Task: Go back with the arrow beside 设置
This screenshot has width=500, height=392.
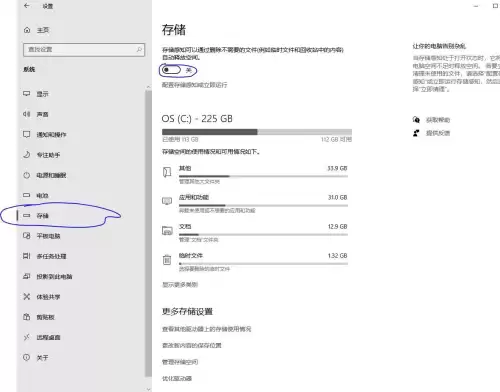Action: 27,6
